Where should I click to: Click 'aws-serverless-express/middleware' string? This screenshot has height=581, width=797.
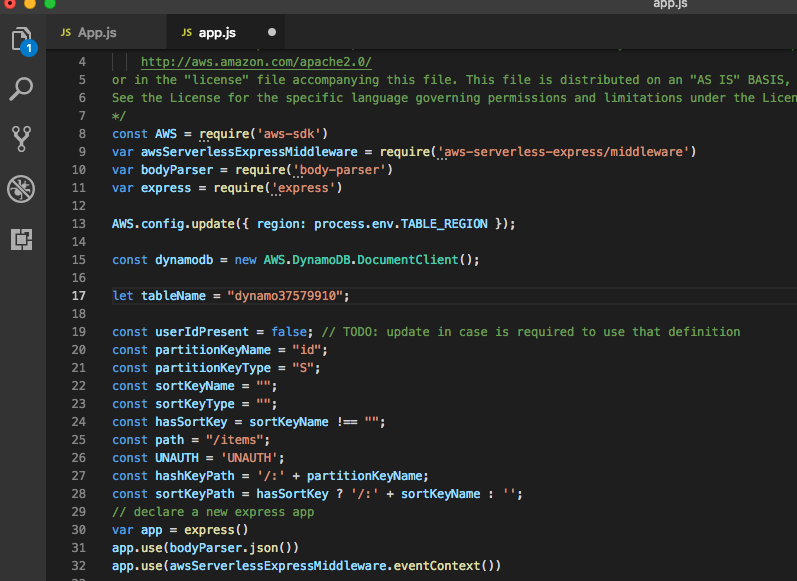point(563,152)
